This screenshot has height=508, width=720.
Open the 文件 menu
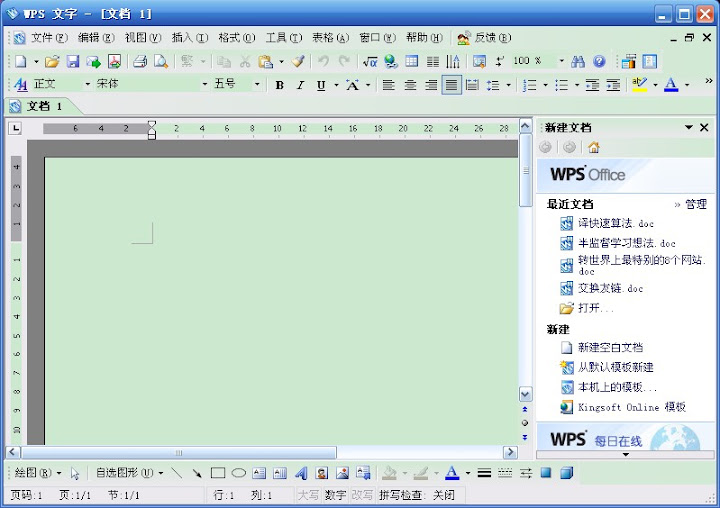49,38
